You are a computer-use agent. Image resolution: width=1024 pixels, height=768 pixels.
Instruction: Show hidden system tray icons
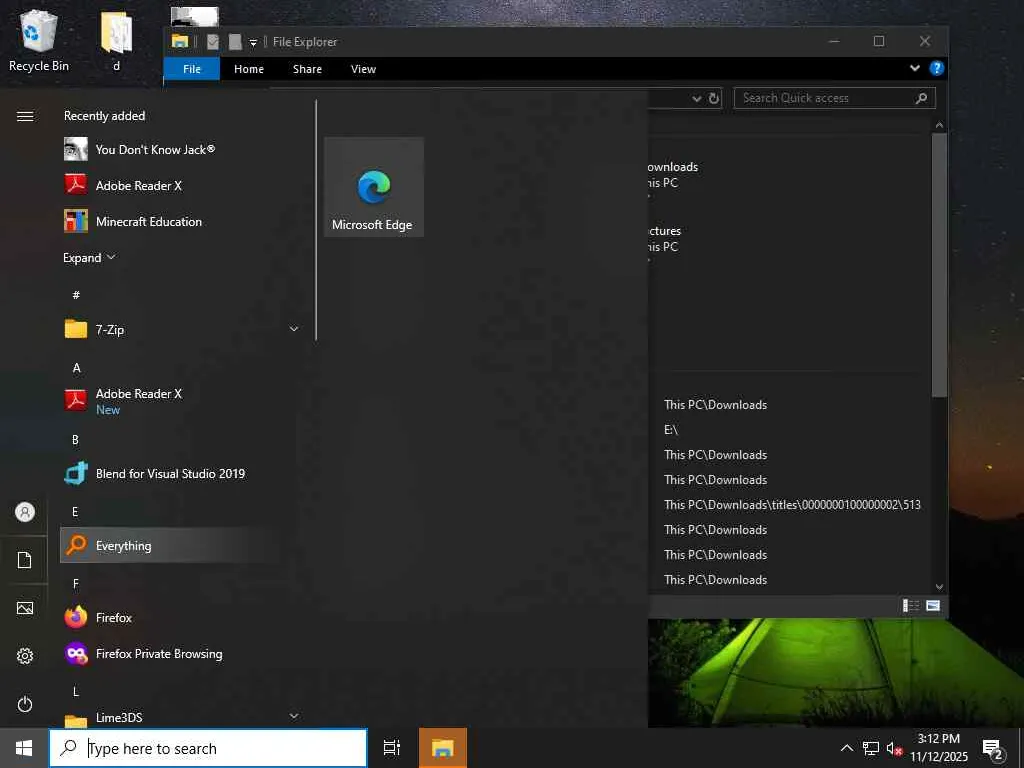click(846, 748)
